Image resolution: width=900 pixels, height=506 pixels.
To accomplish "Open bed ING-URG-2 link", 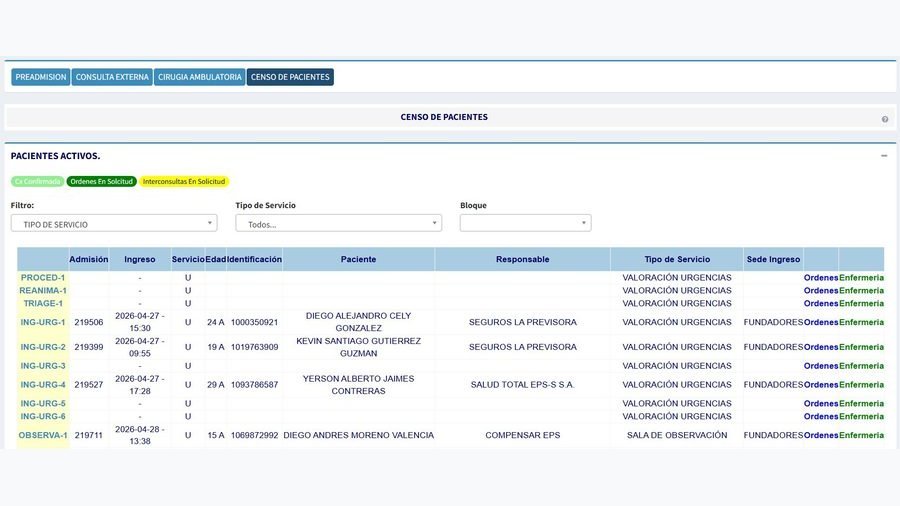I will pyautogui.click(x=43, y=347).
